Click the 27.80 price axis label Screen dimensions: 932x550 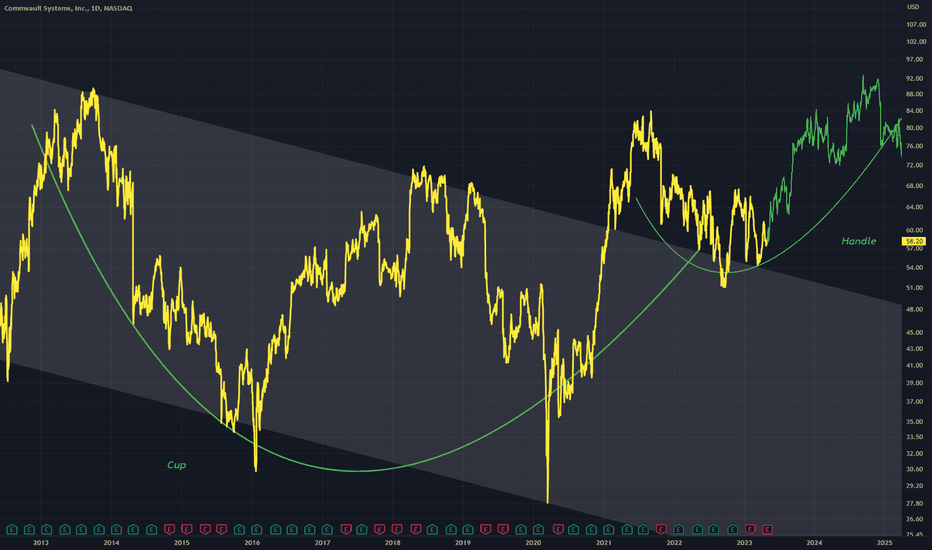916,504
